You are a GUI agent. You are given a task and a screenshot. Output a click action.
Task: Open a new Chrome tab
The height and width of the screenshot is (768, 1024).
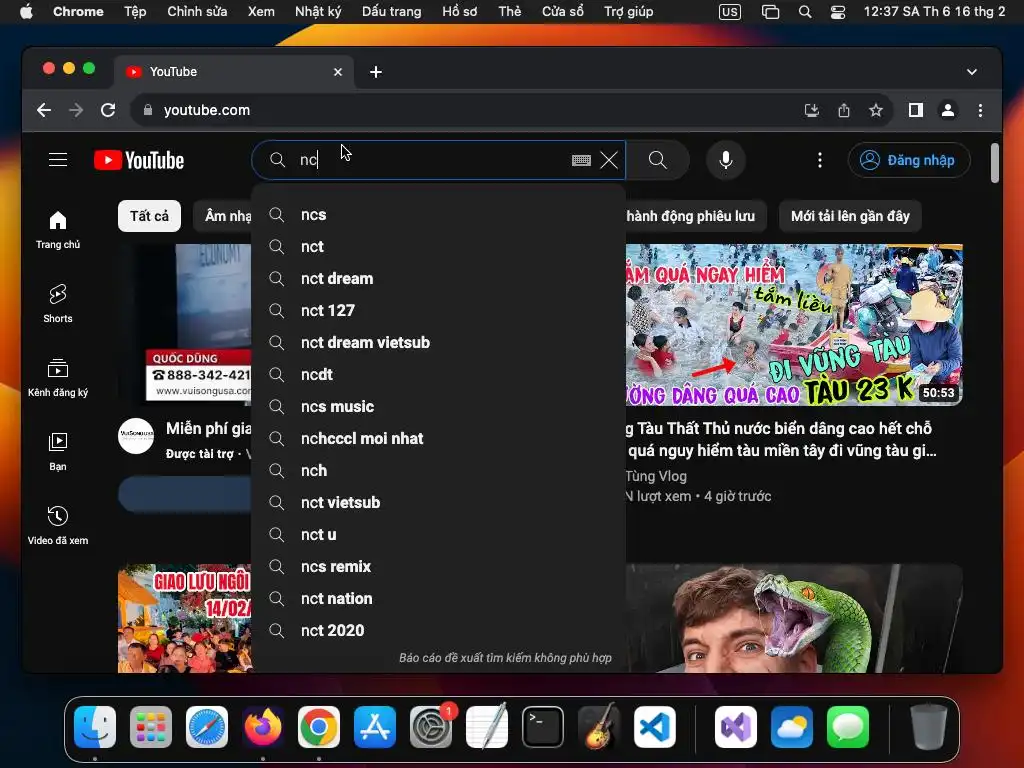(x=376, y=72)
